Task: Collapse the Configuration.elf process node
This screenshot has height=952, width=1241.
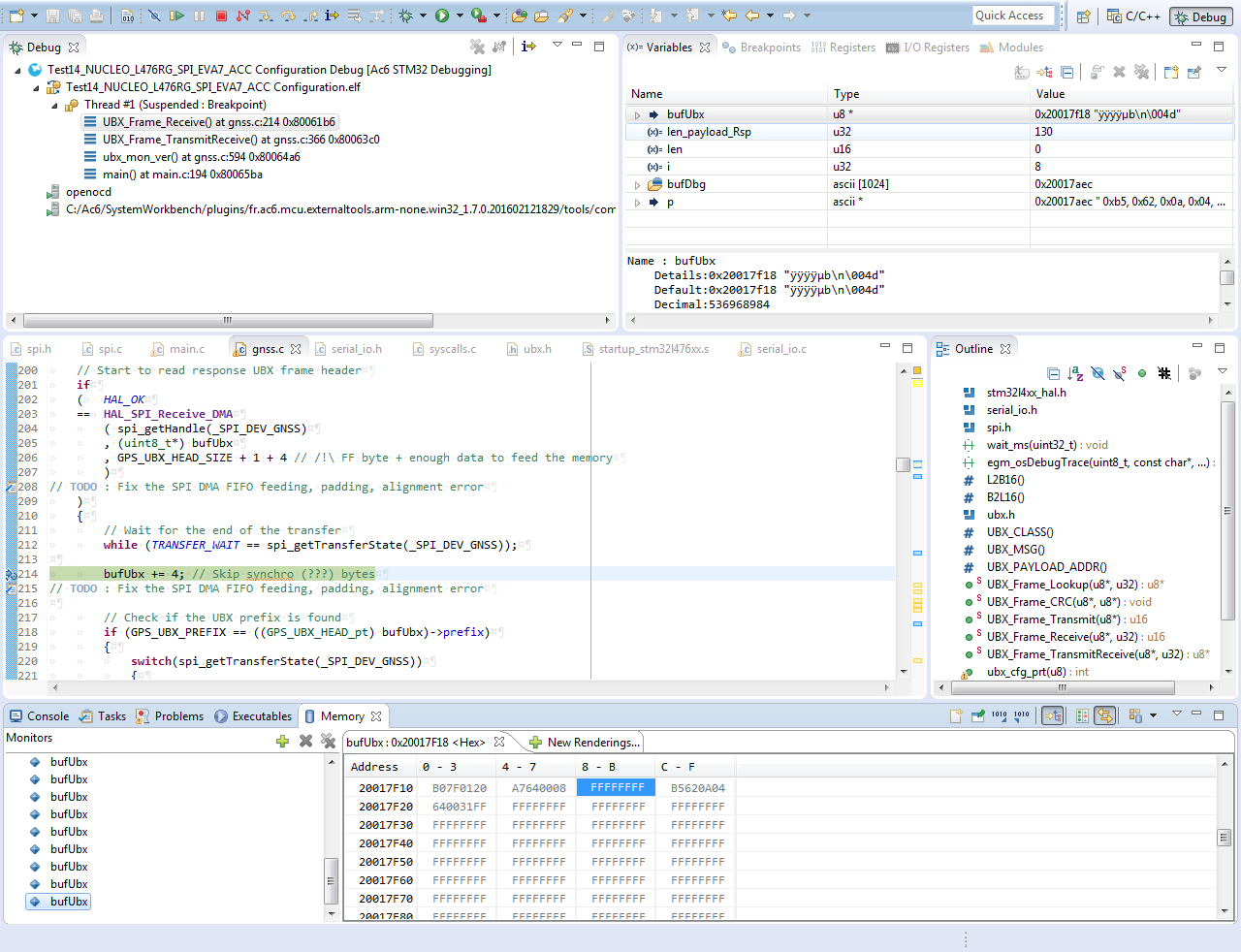Action: pyautogui.click(x=36, y=88)
